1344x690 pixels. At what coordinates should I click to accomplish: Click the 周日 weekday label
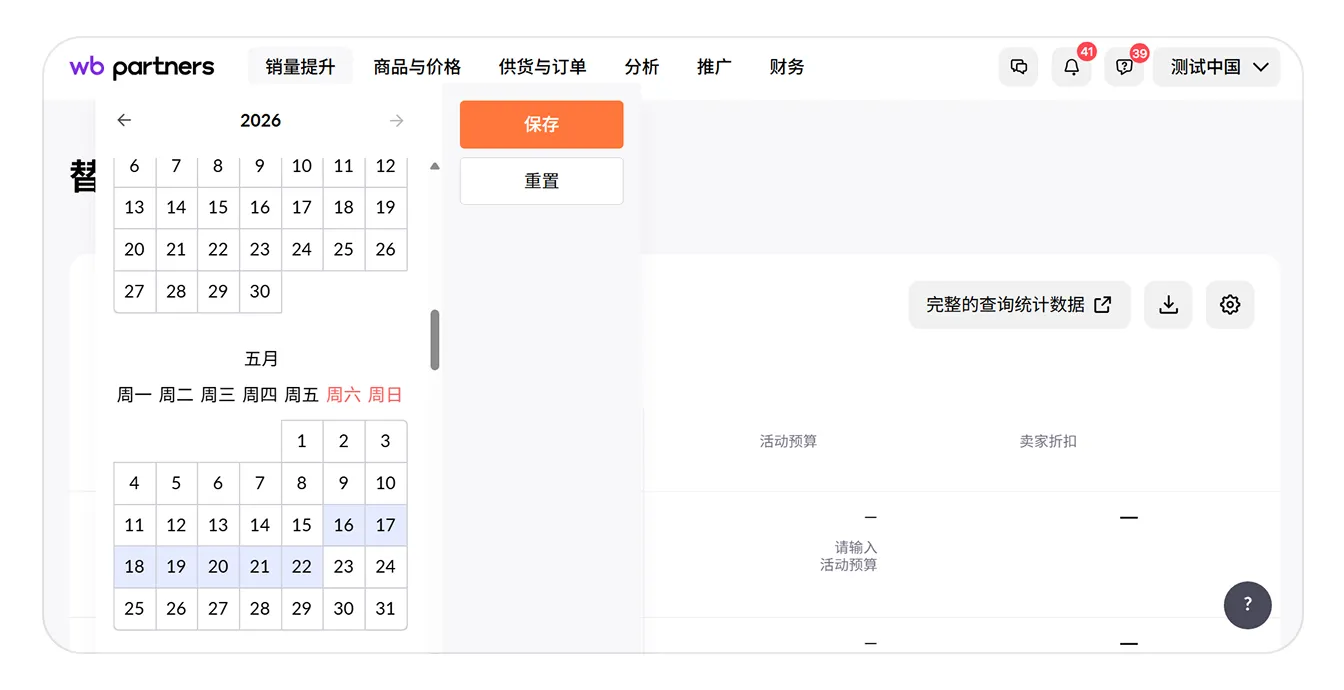pos(386,395)
